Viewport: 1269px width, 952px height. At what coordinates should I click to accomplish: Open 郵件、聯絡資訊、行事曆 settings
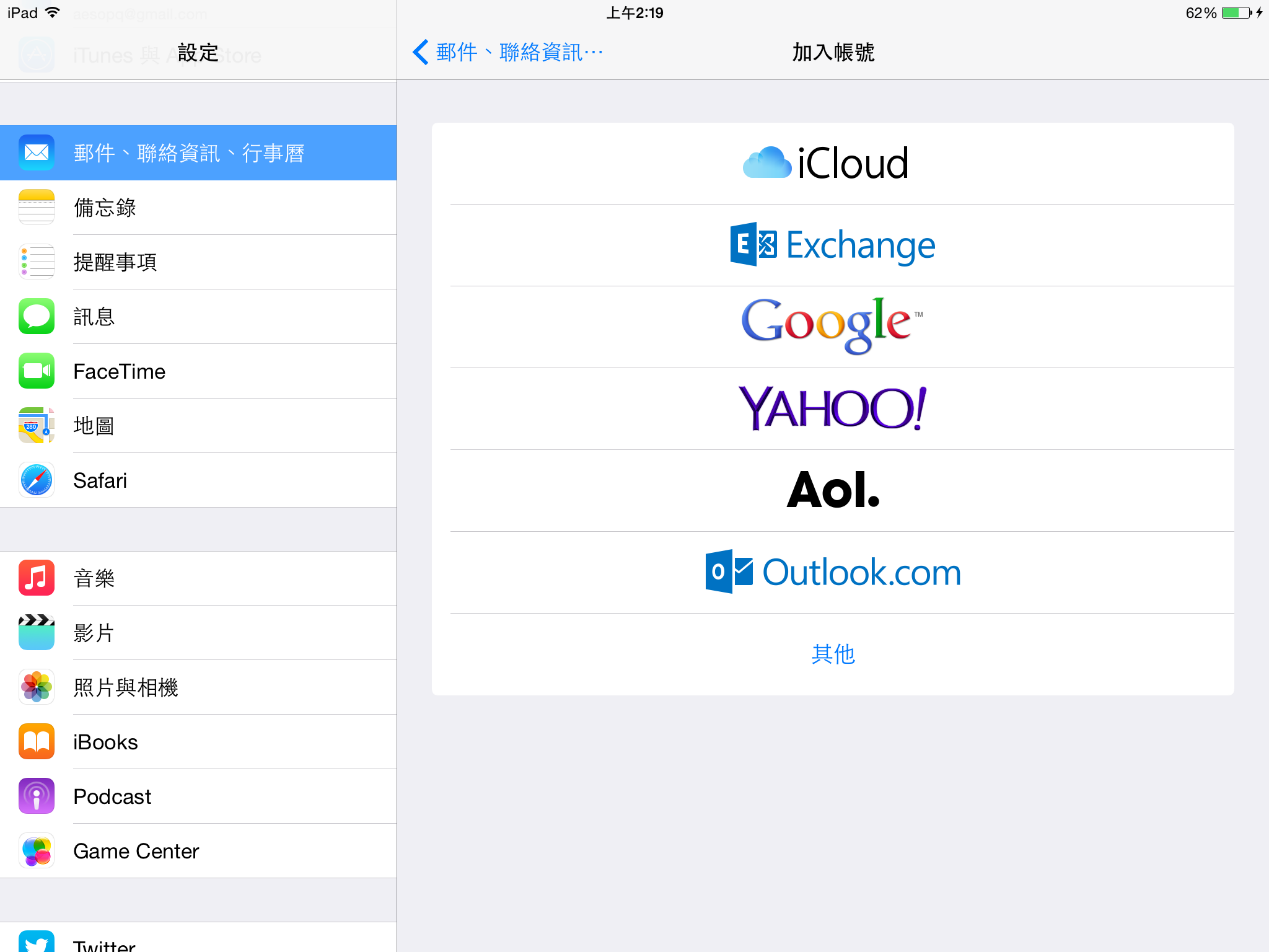coord(198,153)
